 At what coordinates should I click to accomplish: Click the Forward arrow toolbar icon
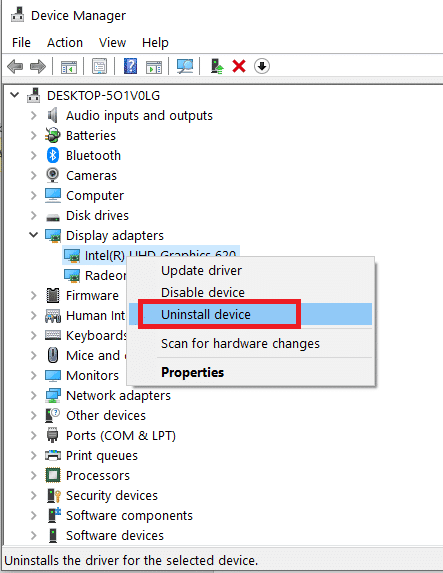coord(38,67)
